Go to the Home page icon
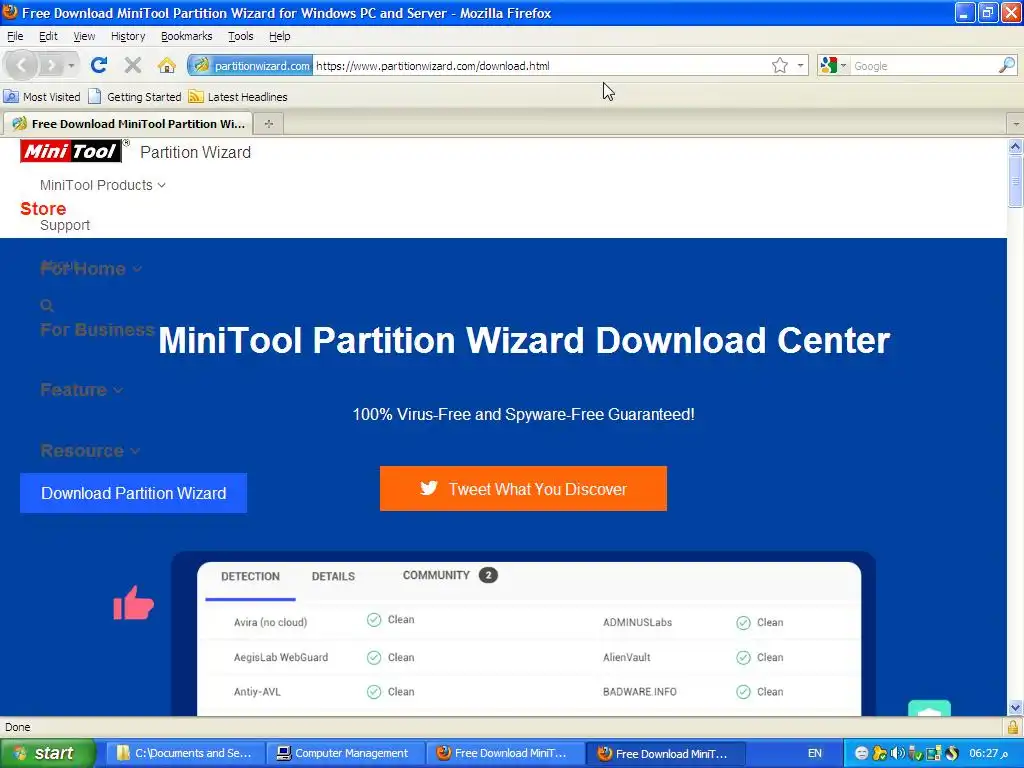 click(x=167, y=65)
